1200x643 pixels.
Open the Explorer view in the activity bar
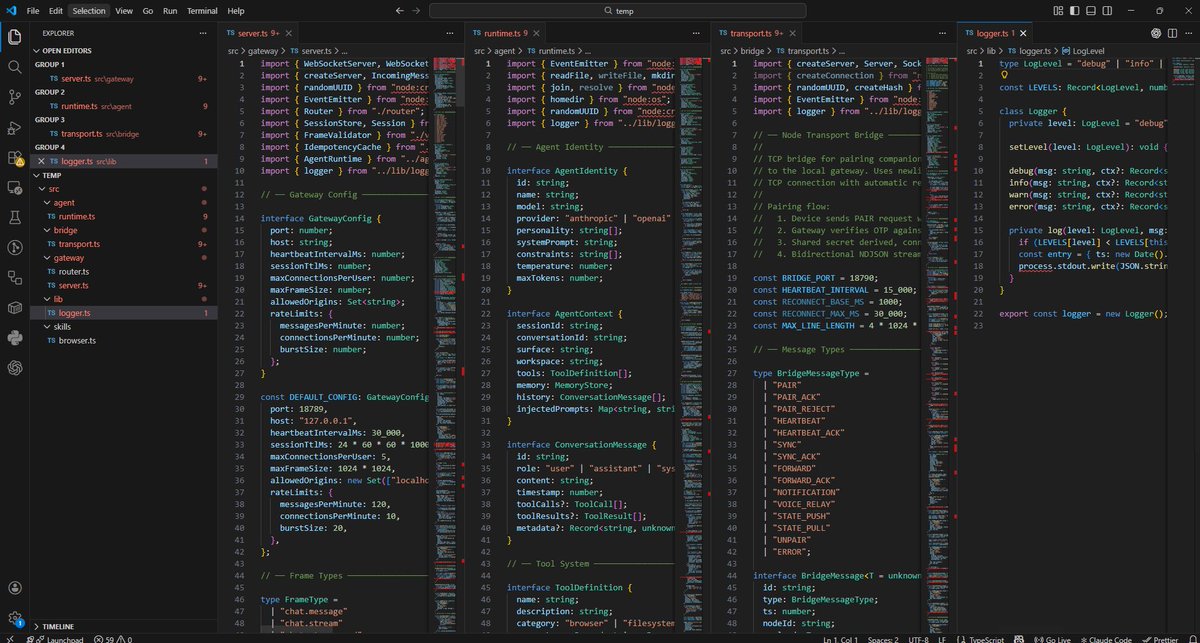15,37
